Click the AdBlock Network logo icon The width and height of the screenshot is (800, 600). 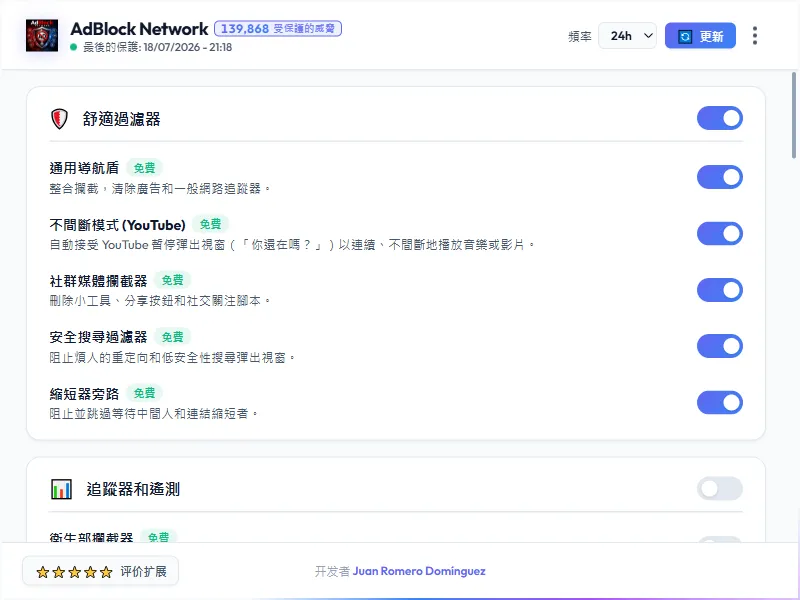42,36
